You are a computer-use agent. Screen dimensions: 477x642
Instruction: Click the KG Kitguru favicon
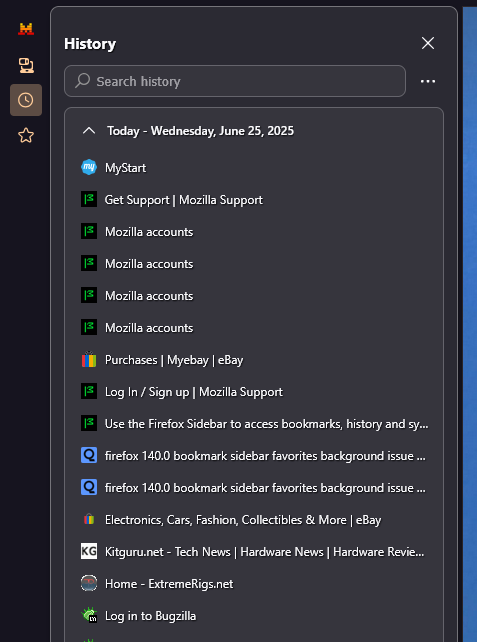89,552
